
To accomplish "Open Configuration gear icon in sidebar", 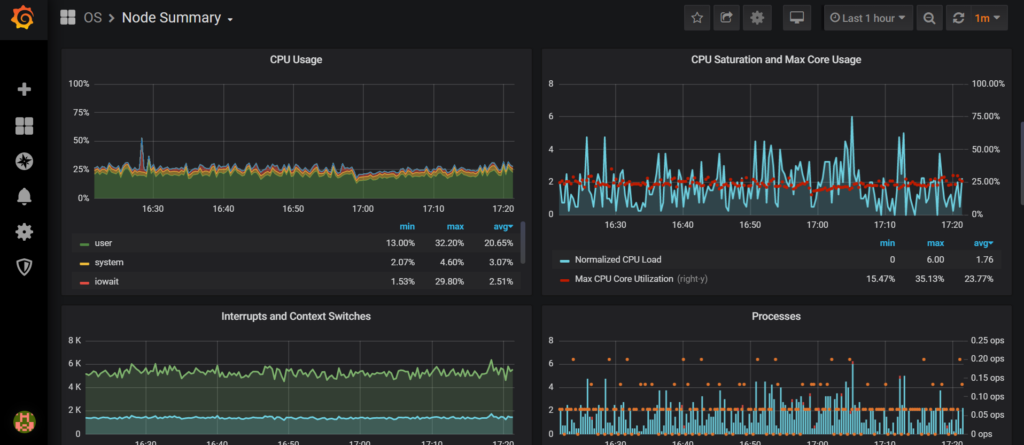I will pos(25,232).
